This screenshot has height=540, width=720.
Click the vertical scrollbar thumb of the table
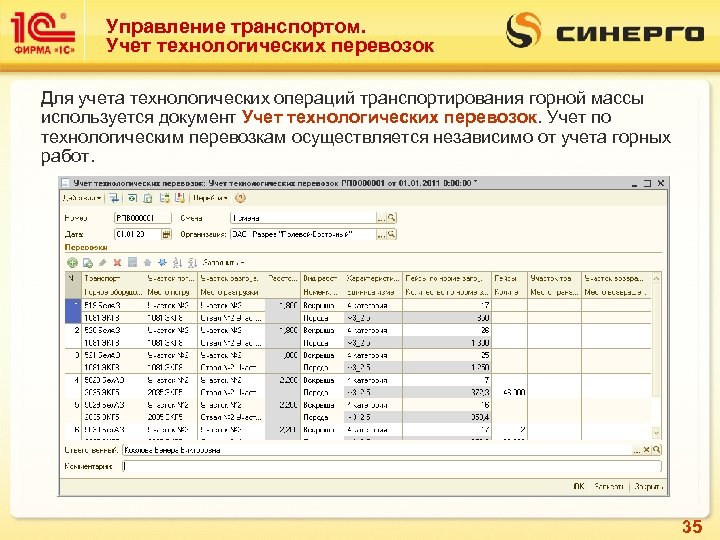(x=657, y=342)
